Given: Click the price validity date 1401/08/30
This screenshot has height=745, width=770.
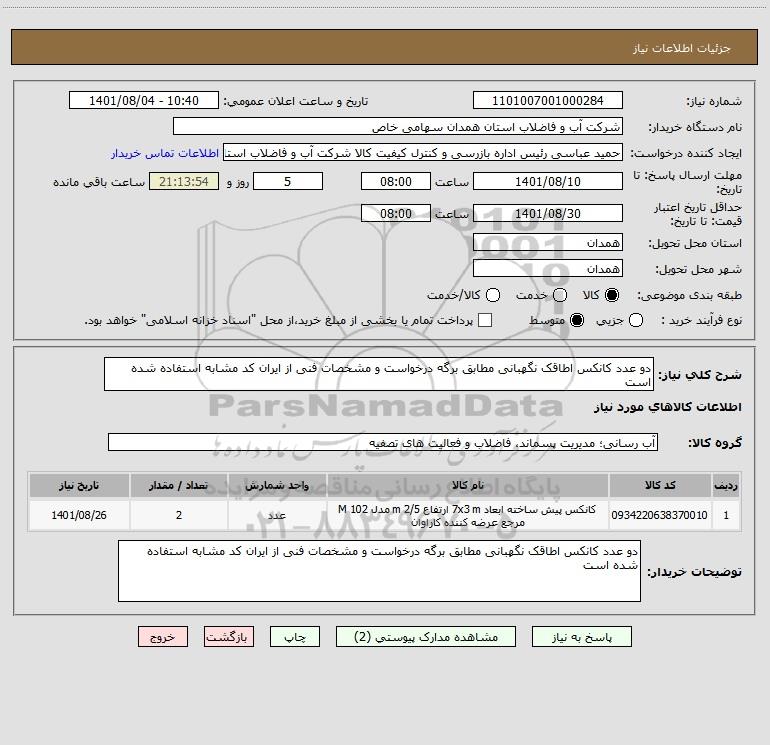Looking at the screenshot, I should tap(548, 214).
